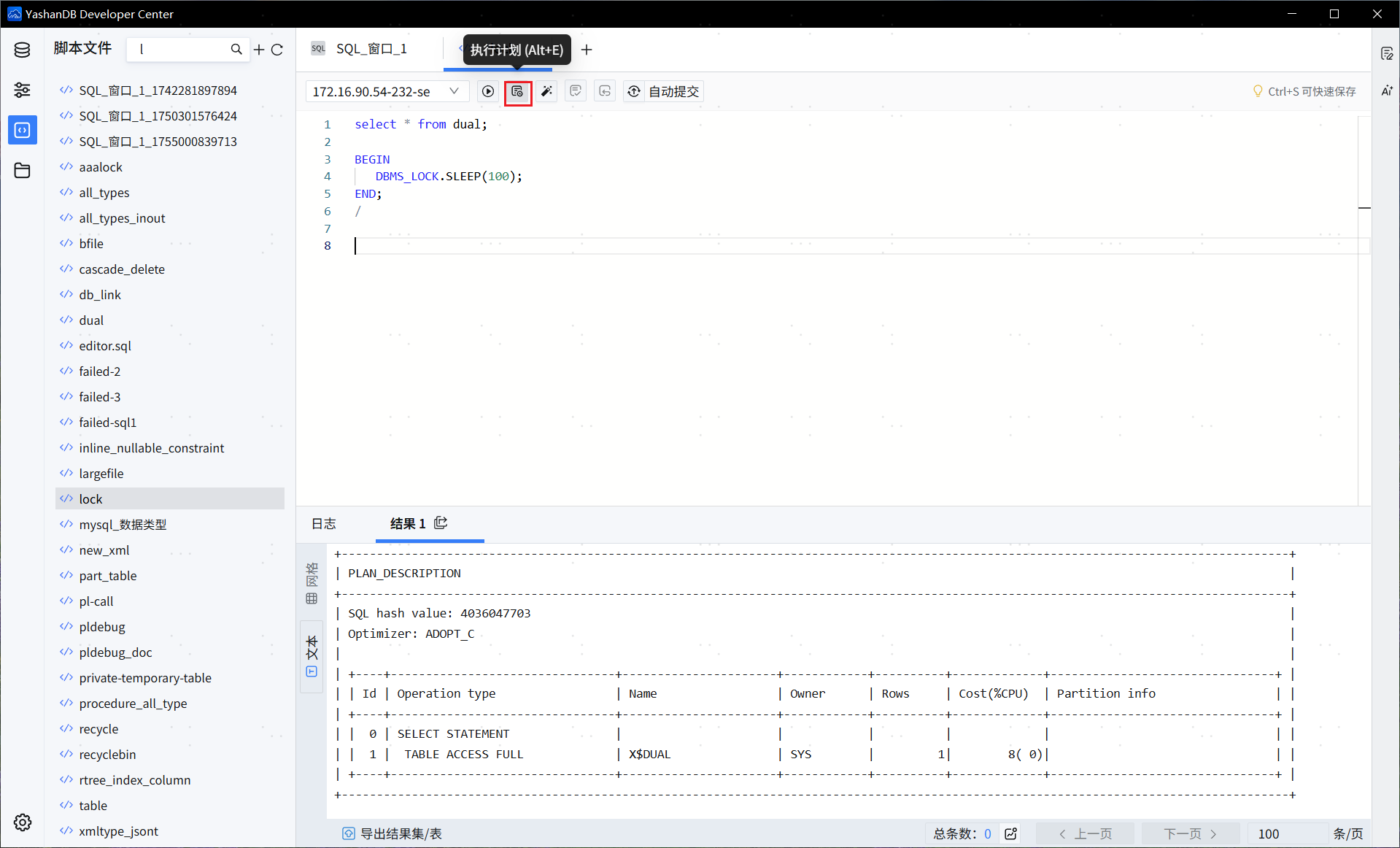Format SQL with the magic wand icon
1400x848 pixels.
[x=546, y=91]
